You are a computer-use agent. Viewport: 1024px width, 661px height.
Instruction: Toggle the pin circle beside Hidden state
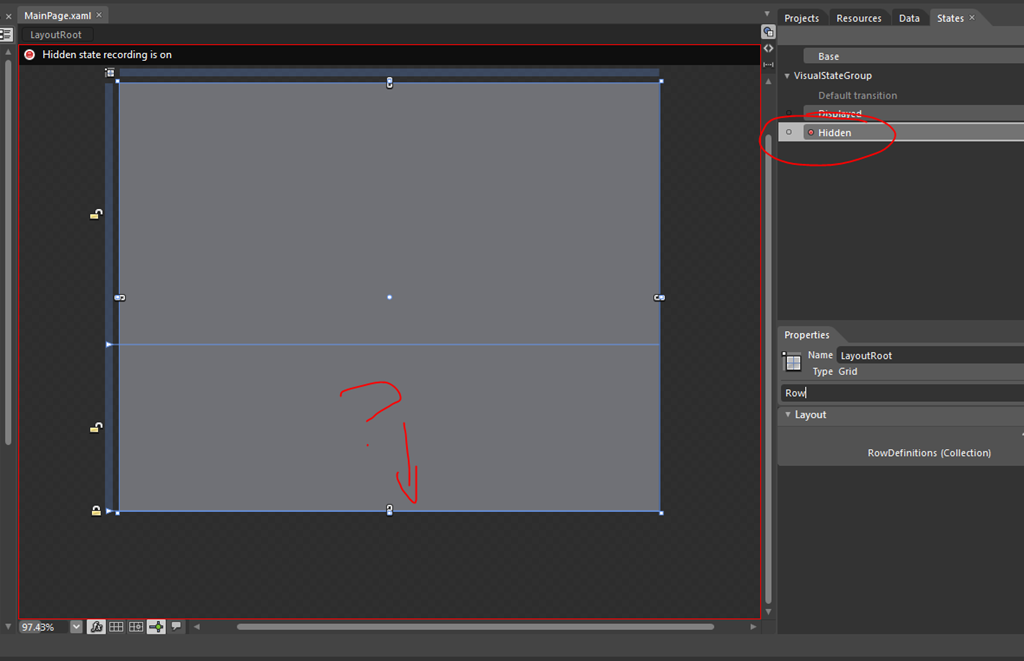point(789,133)
